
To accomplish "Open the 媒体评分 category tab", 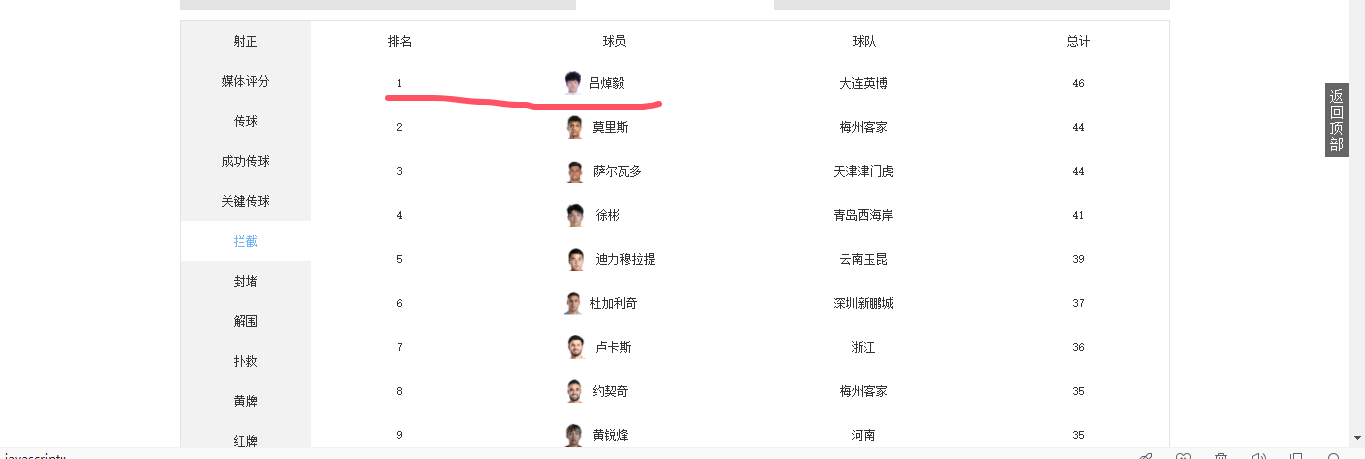I will point(245,81).
